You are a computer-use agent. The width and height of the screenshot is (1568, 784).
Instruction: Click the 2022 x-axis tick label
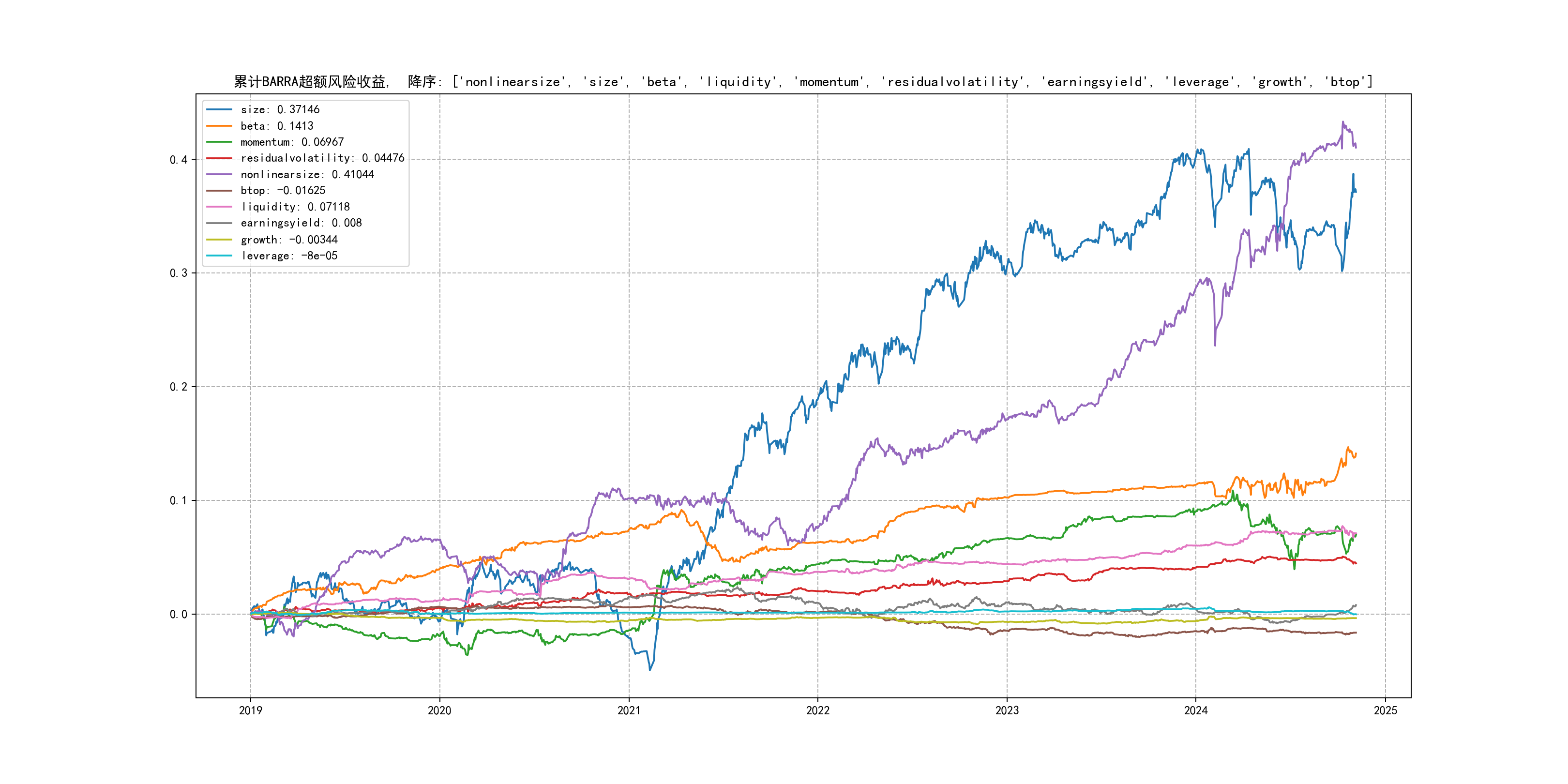[817, 710]
